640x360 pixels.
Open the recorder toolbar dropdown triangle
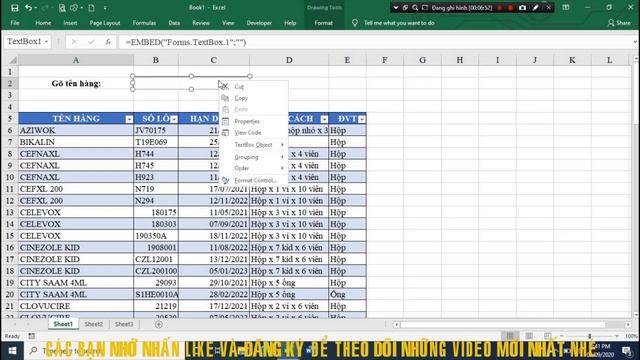pyautogui.click(x=396, y=8)
